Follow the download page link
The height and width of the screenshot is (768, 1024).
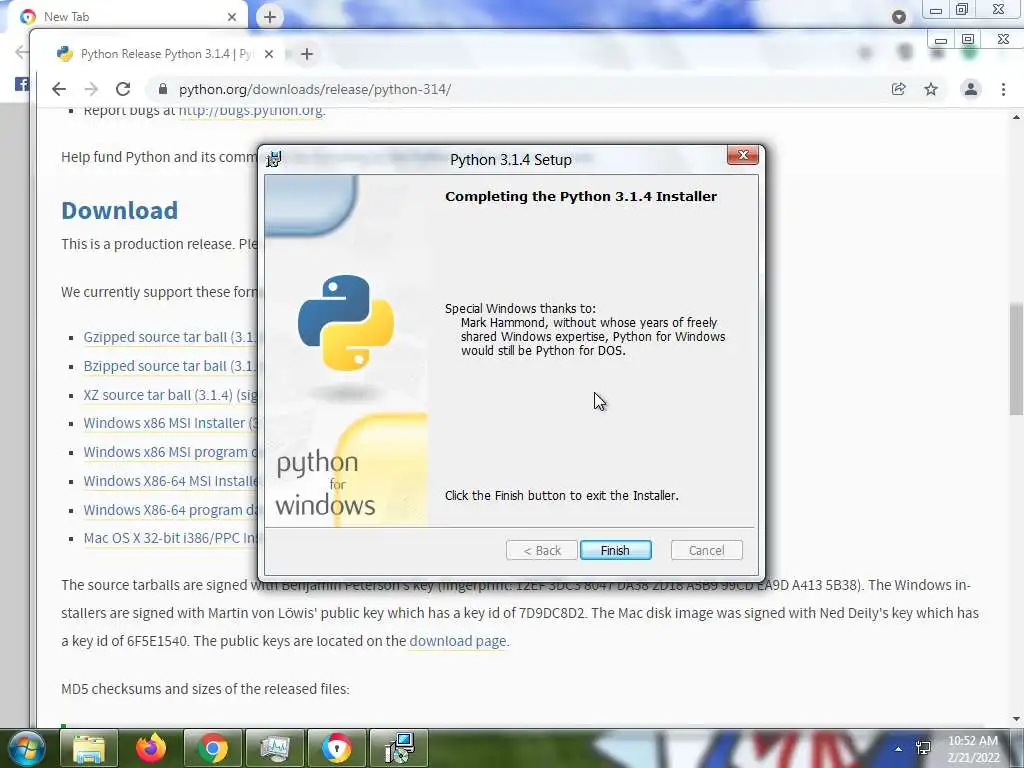pos(458,641)
